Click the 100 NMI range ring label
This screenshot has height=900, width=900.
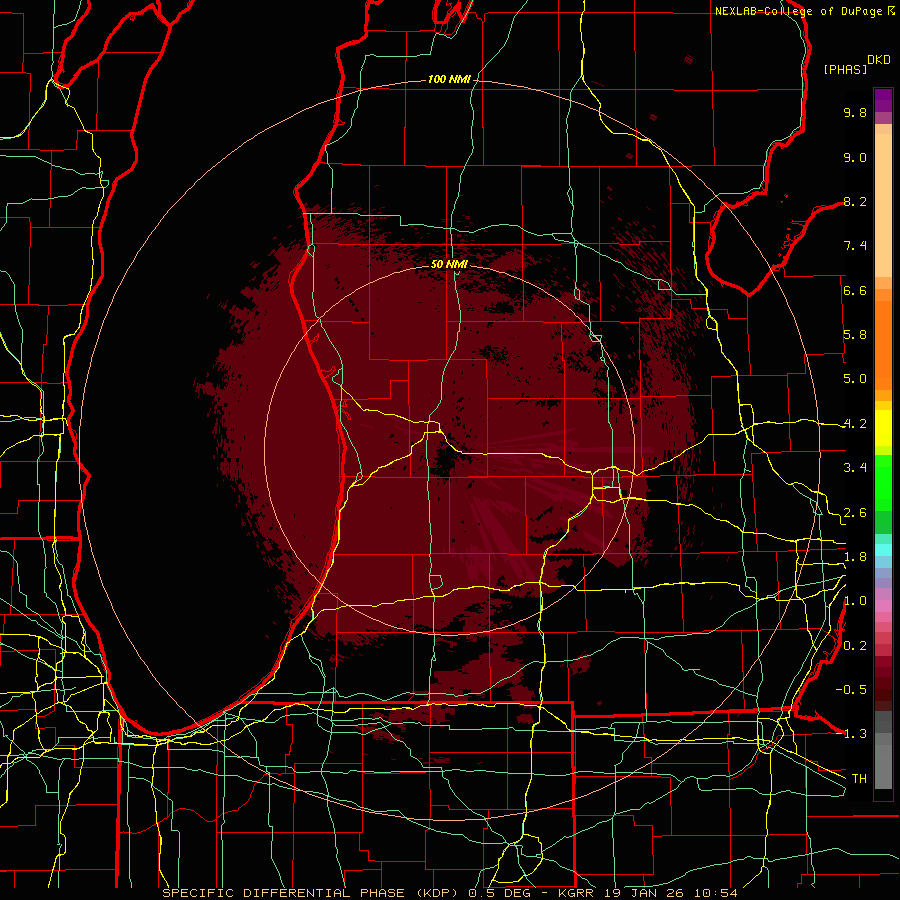(449, 79)
